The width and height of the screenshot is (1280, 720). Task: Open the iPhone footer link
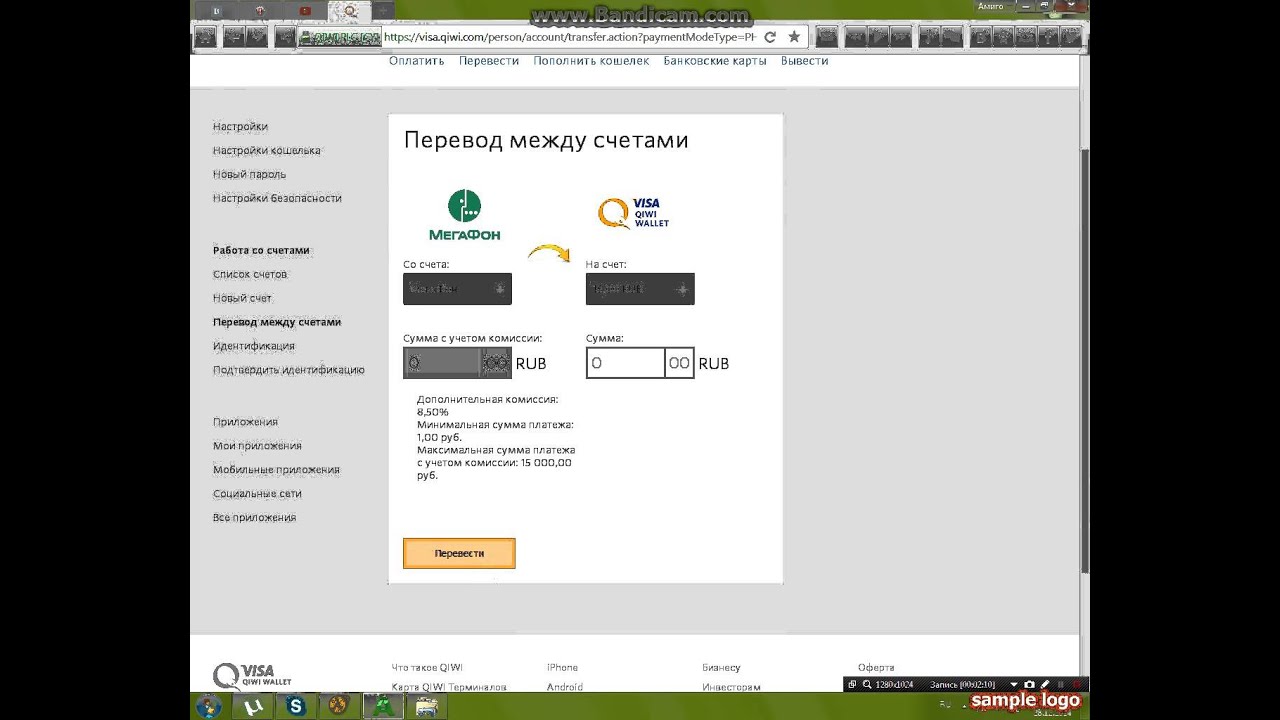click(562, 668)
